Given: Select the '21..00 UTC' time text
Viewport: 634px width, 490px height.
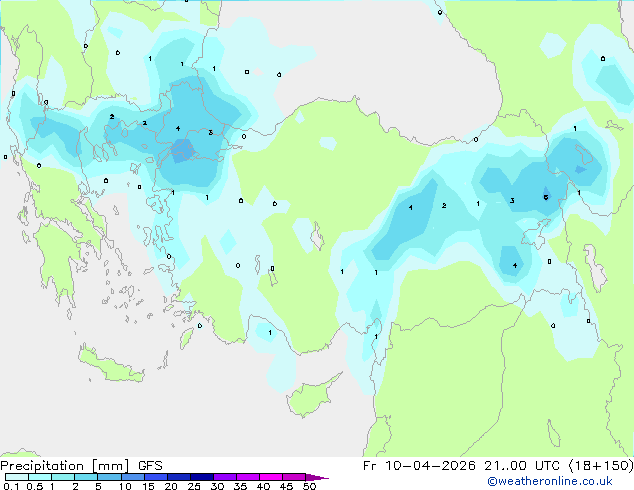Looking at the screenshot, I should (522, 466).
